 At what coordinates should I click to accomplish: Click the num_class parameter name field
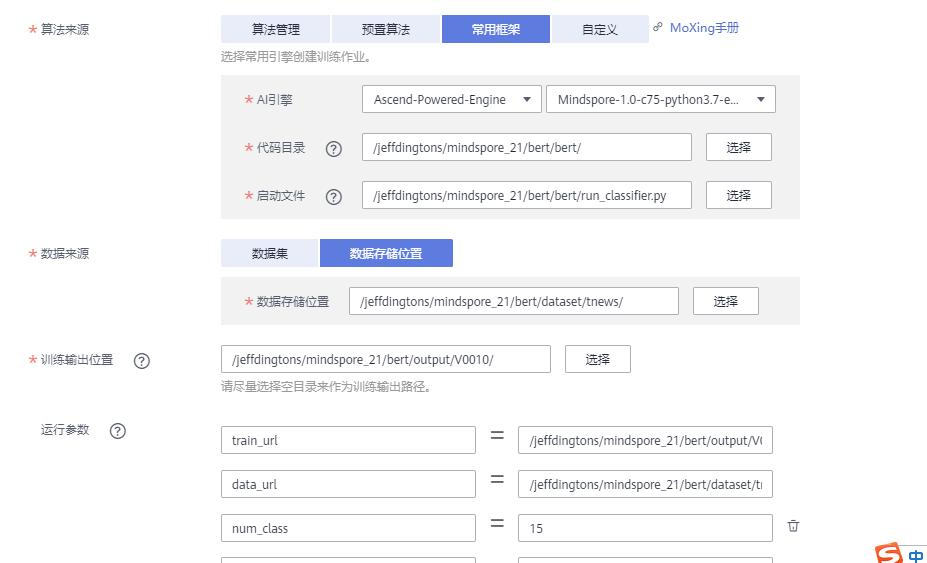coord(348,528)
